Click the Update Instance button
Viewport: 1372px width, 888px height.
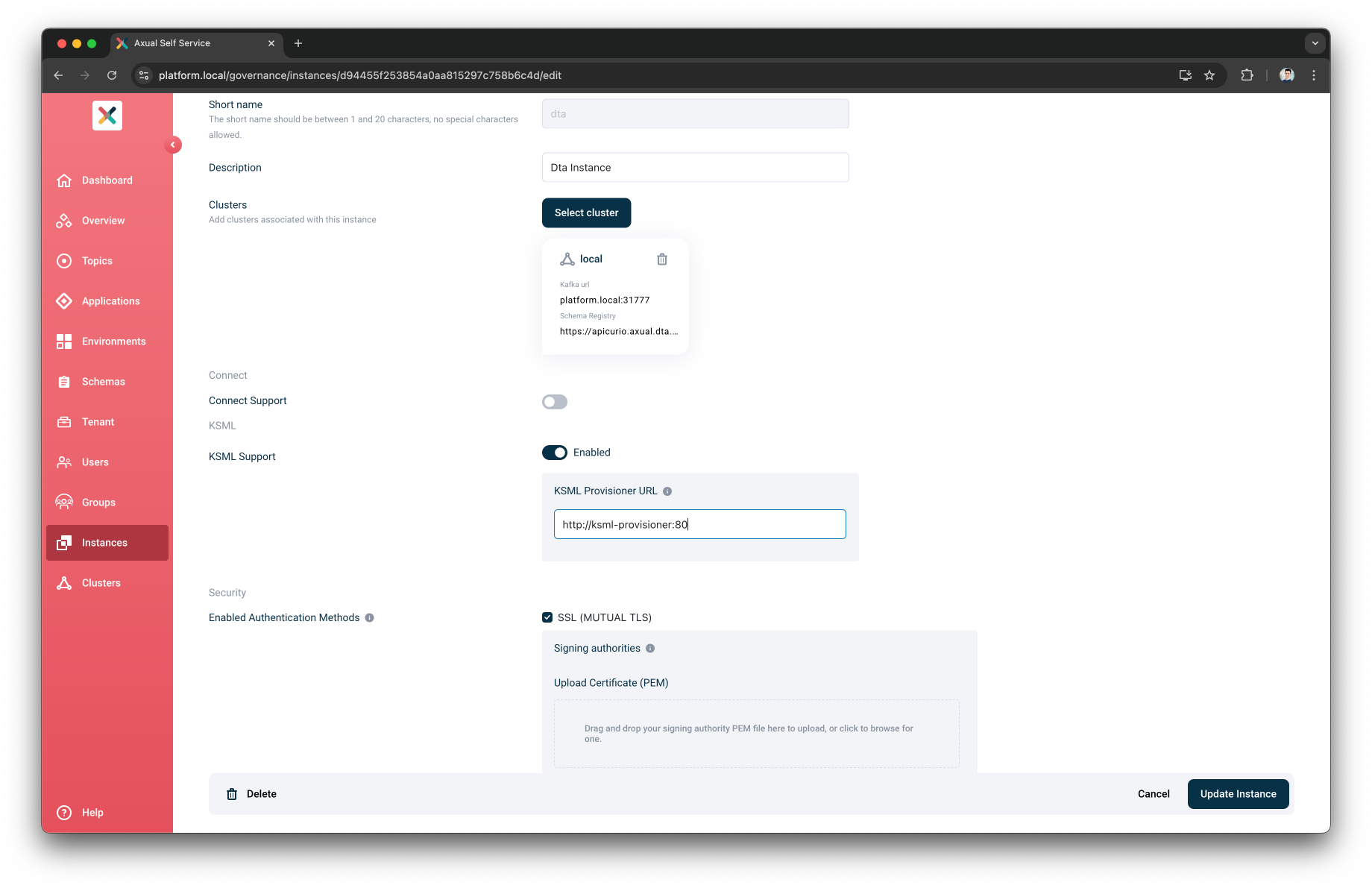(1239, 794)
